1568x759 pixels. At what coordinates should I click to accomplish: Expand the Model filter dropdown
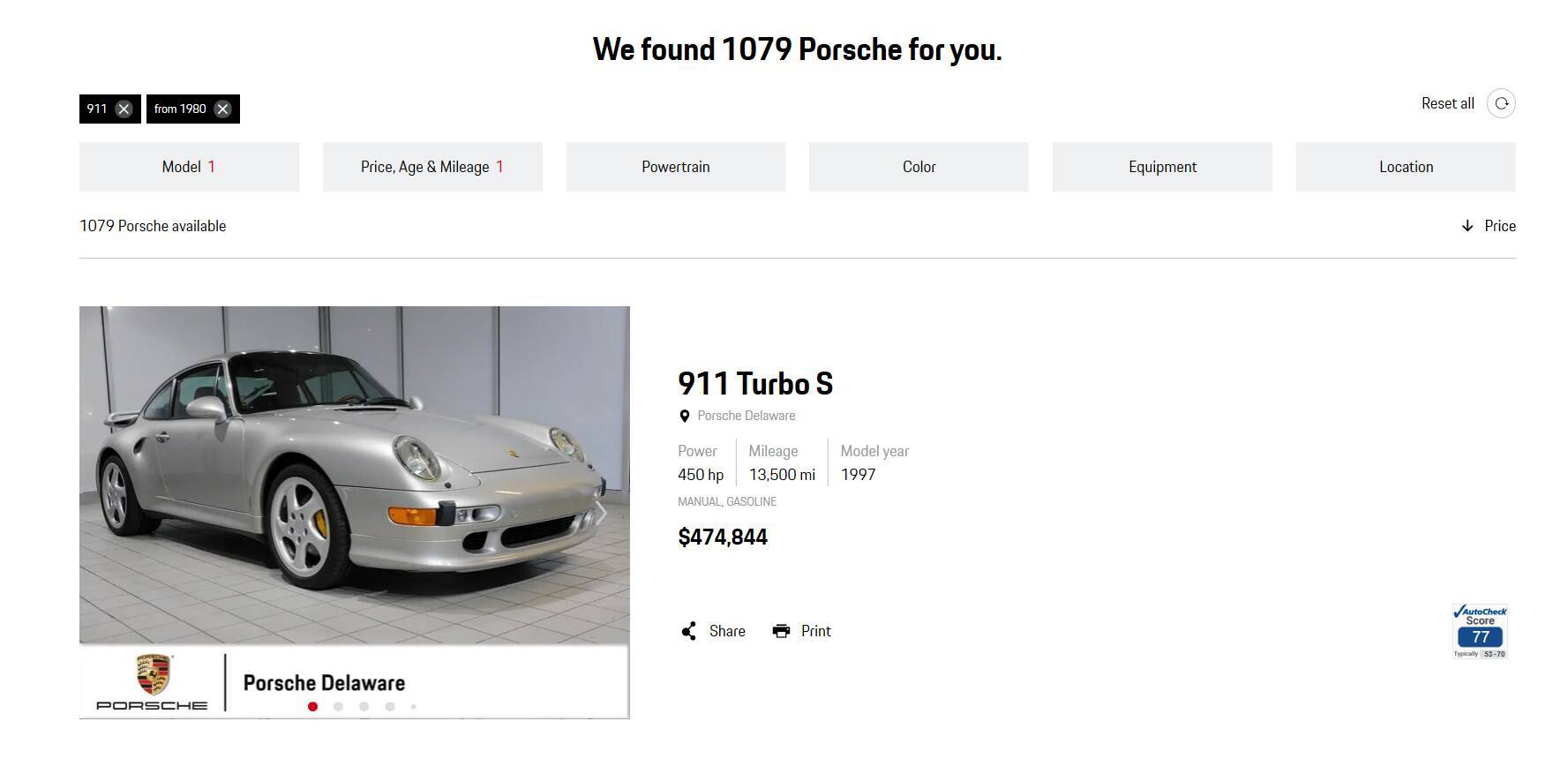189,167
